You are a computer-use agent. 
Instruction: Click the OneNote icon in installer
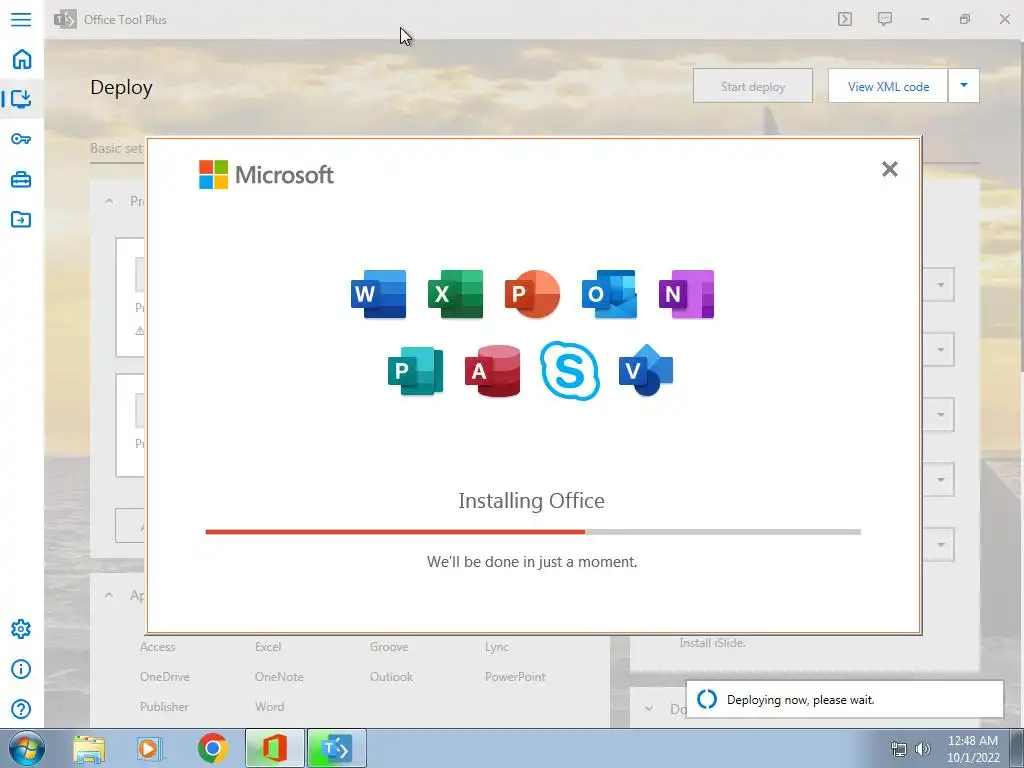pos(686,294)
